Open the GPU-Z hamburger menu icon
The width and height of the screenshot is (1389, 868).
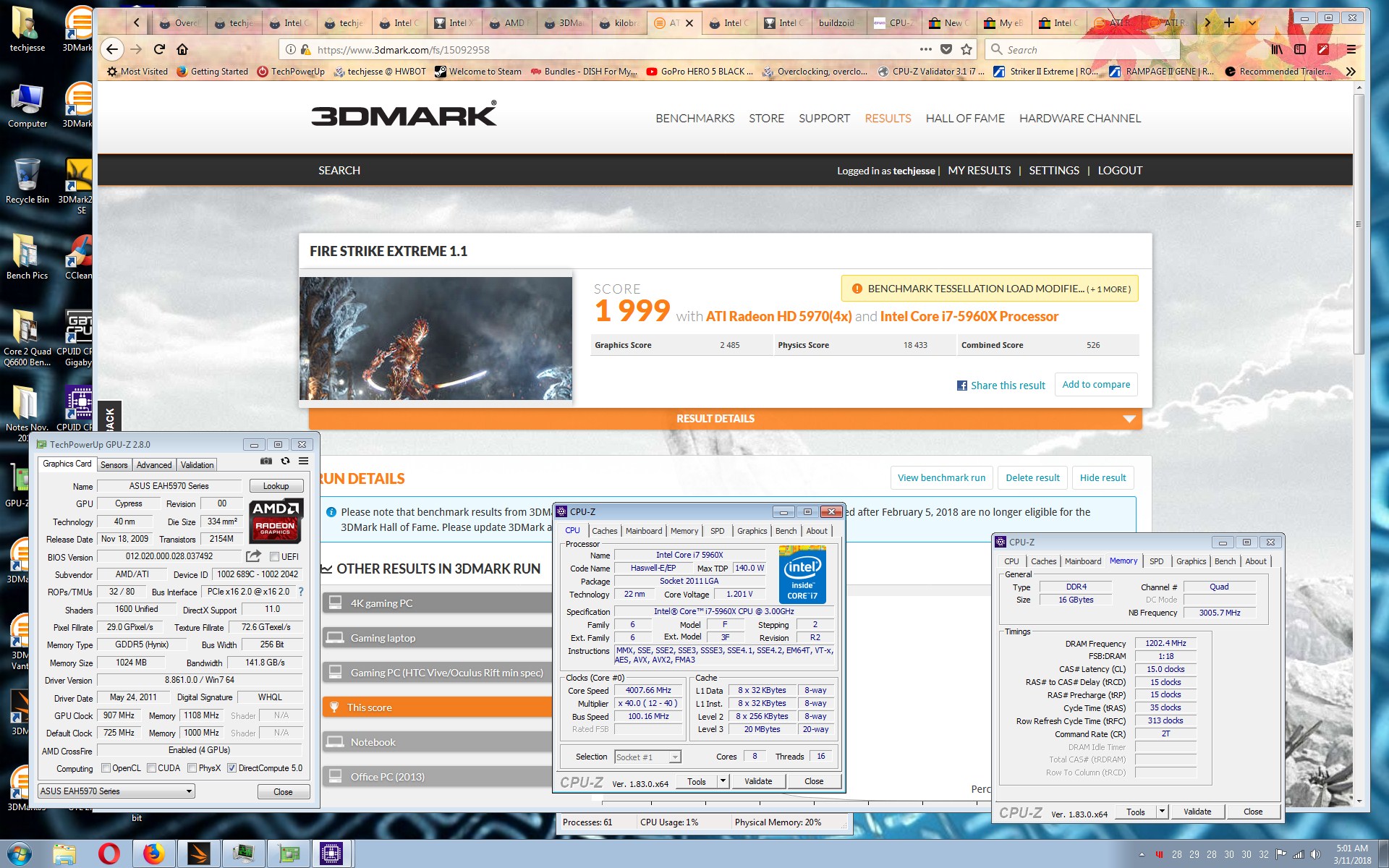304,461
